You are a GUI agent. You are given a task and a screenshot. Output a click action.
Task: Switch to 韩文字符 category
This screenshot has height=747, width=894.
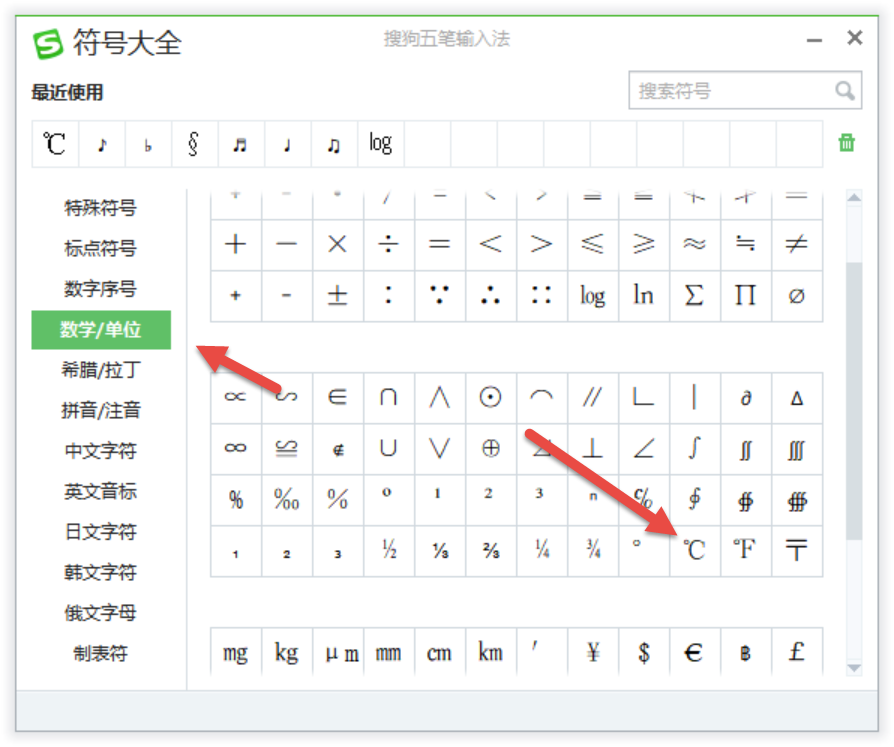pos(100,572)
